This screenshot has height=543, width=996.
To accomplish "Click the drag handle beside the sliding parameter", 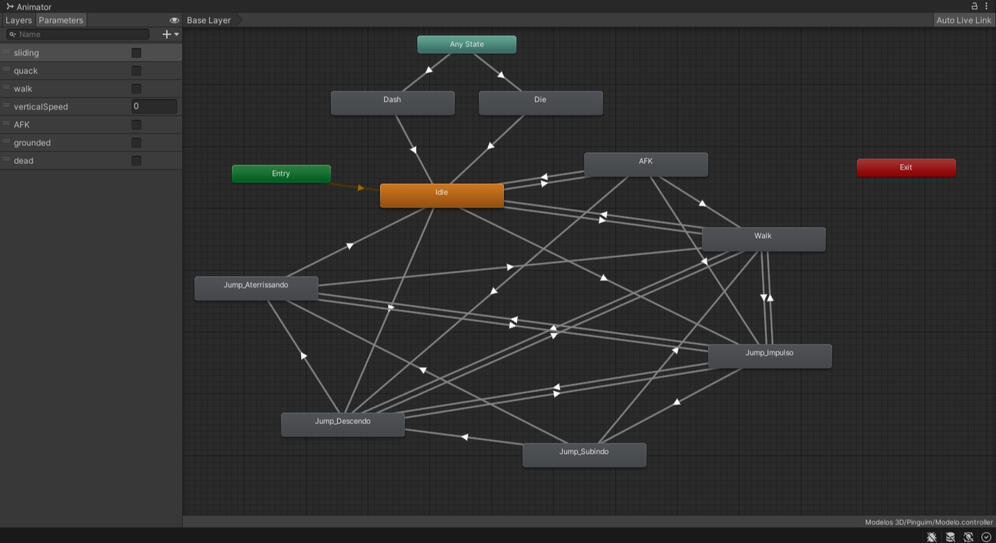I will (x=6, y=52).
